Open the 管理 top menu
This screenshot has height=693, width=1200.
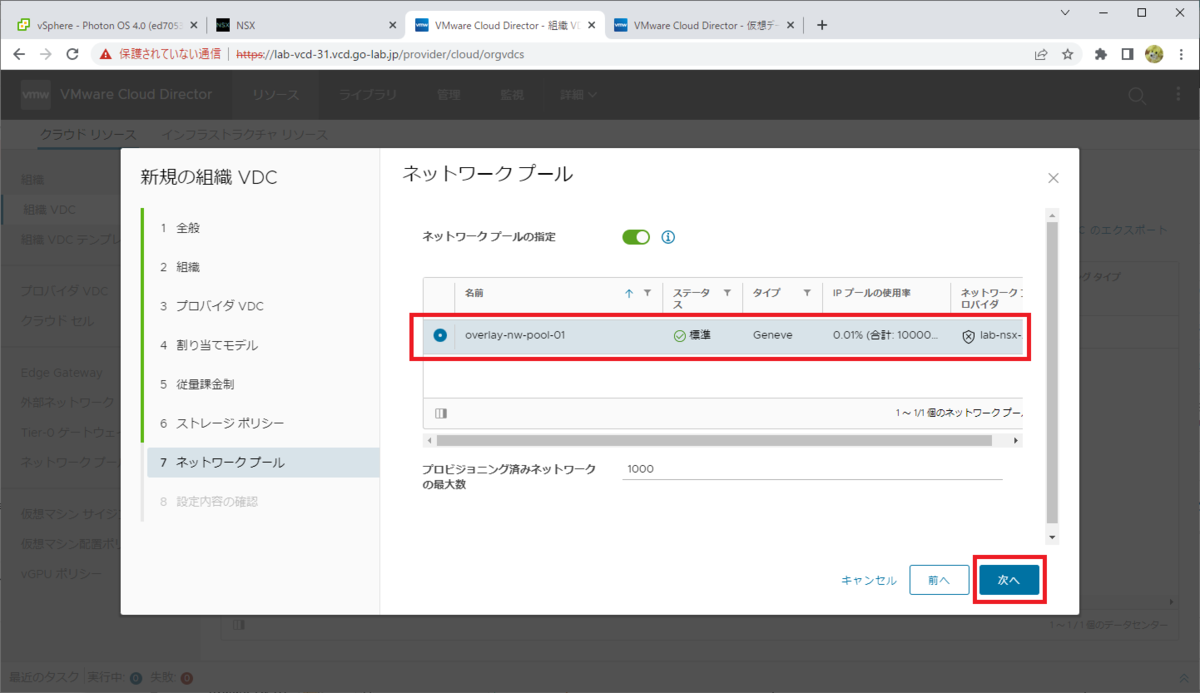coord(448,95)
